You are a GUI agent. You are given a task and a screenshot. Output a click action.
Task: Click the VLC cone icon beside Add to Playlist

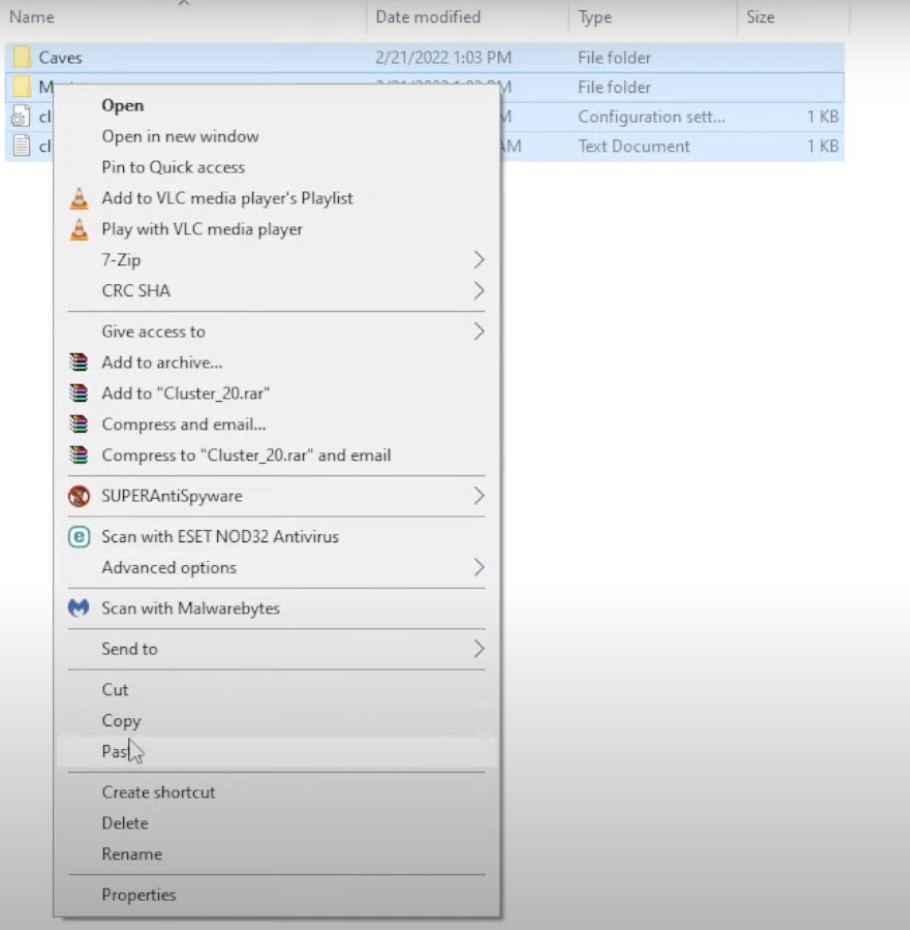click(79, 199)
